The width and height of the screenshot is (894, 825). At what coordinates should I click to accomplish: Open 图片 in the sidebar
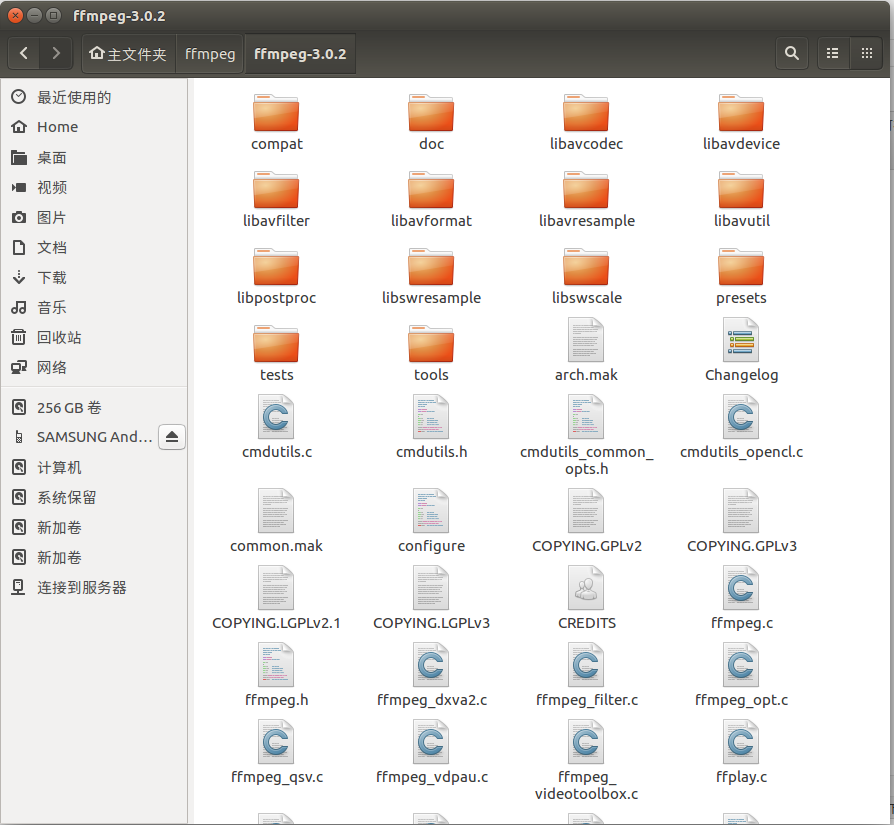point(94,217)
